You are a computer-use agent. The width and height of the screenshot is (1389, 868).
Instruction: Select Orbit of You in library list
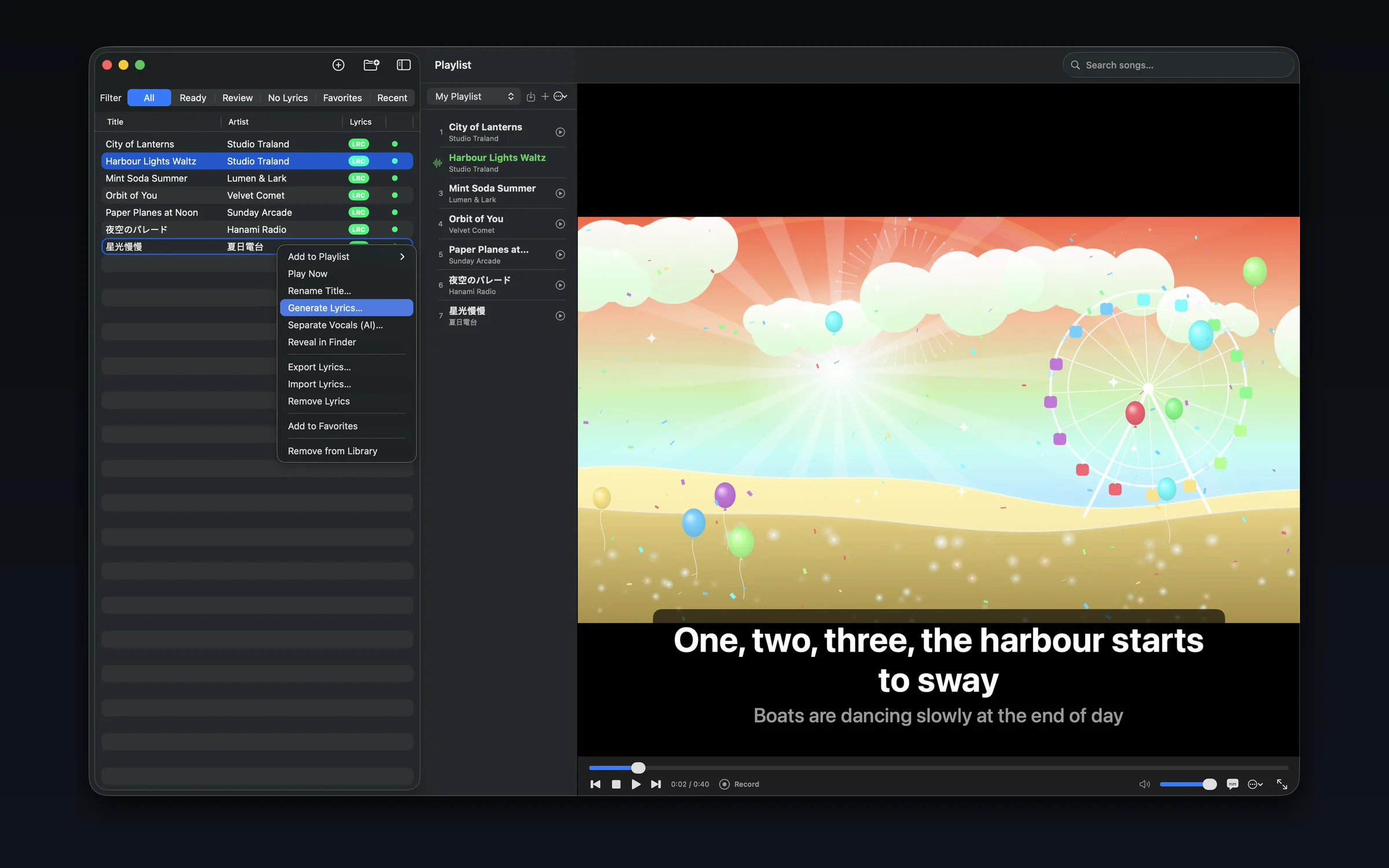pyautogui.click(x=257, y=196)
